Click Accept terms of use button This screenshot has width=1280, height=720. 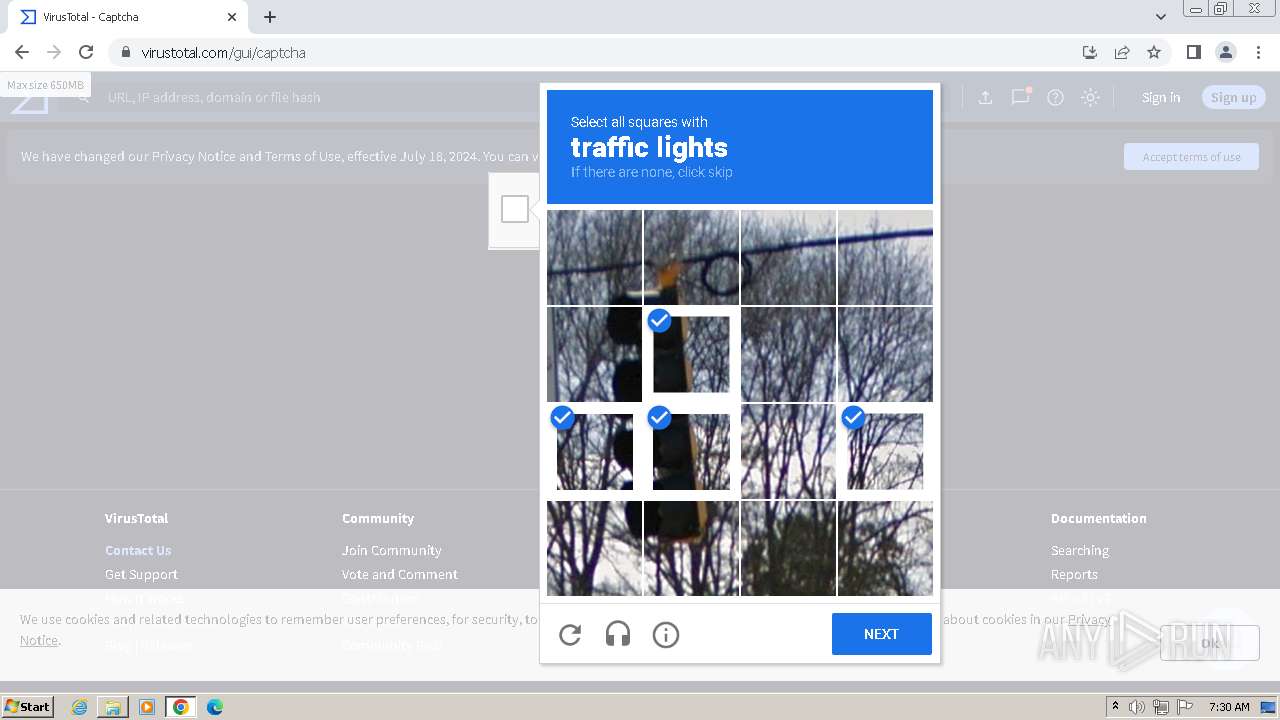[x=1191, y=157]
